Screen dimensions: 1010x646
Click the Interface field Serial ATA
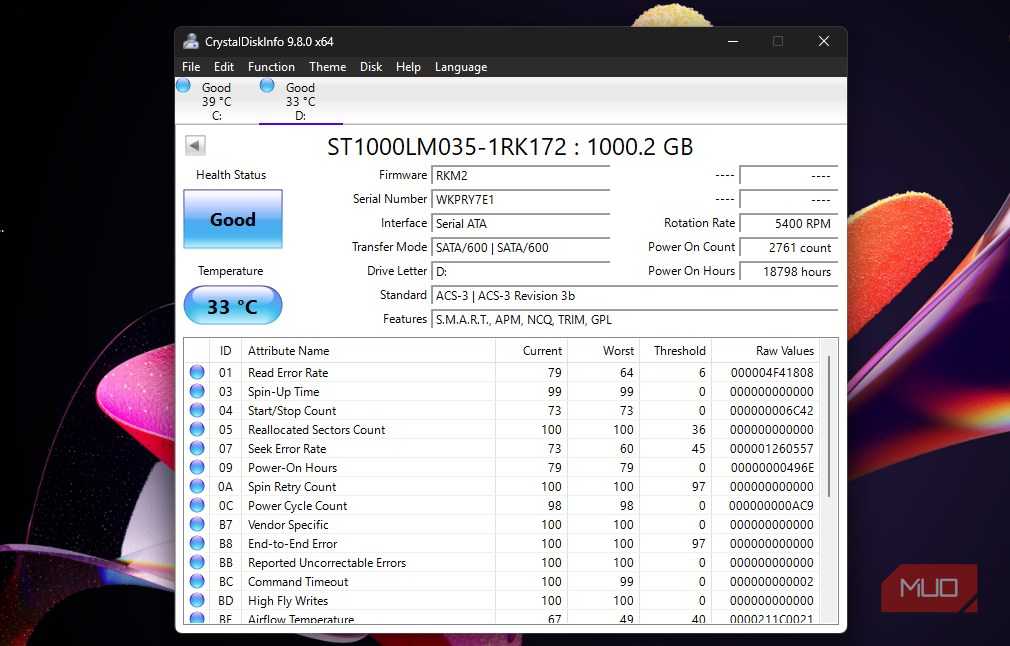[520, 223]
